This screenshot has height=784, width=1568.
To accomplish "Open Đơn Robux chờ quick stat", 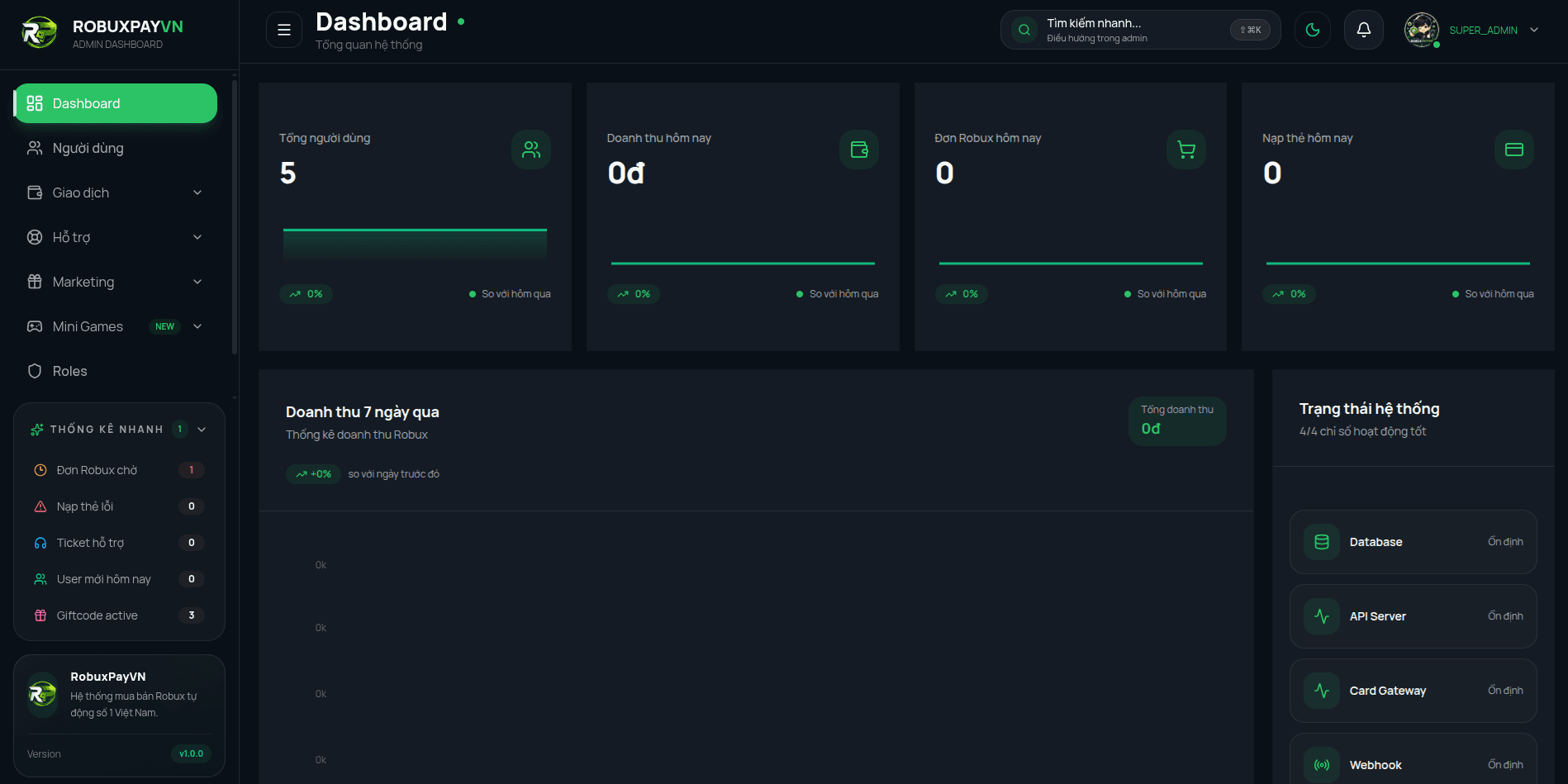I will (119, 470).
